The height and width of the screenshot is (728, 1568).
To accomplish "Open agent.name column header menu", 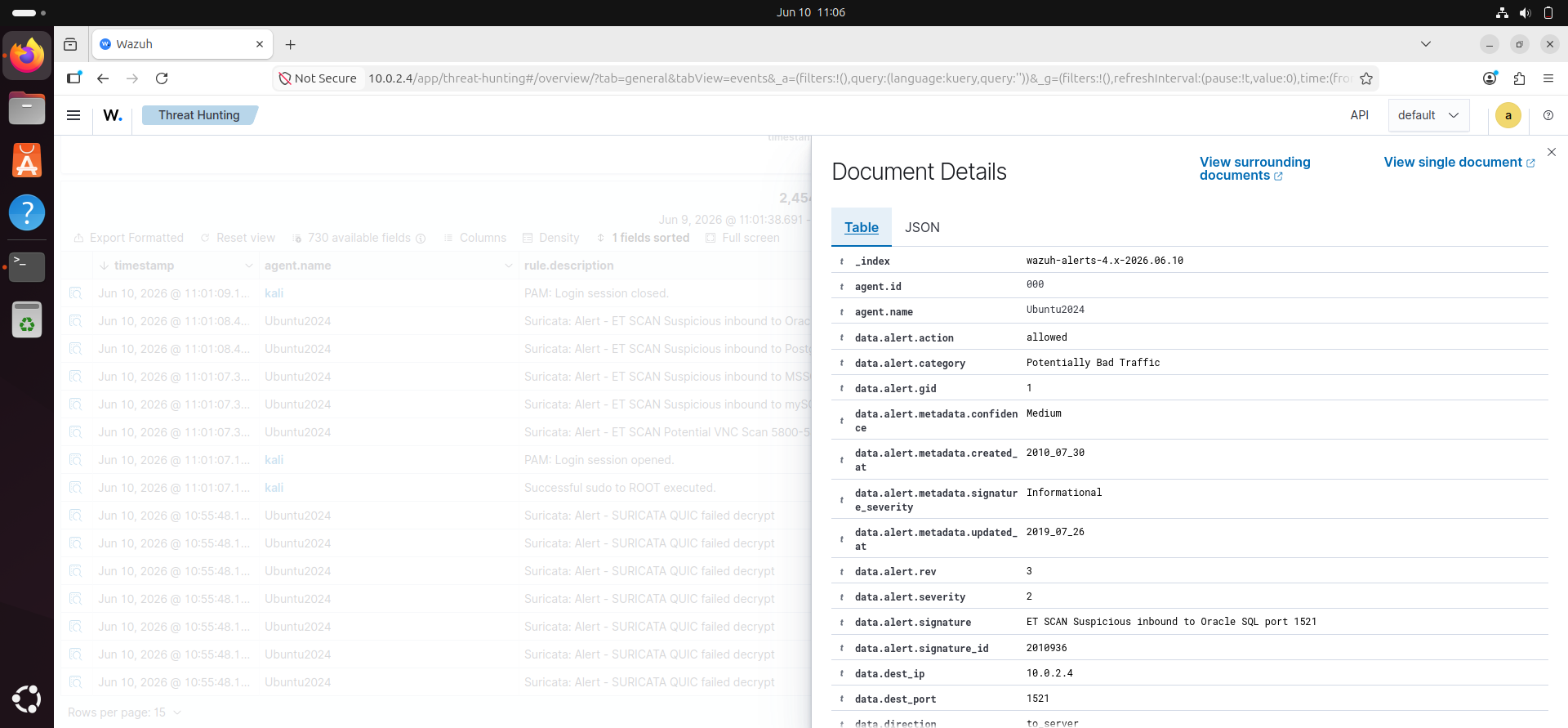I will click(508, 266).
